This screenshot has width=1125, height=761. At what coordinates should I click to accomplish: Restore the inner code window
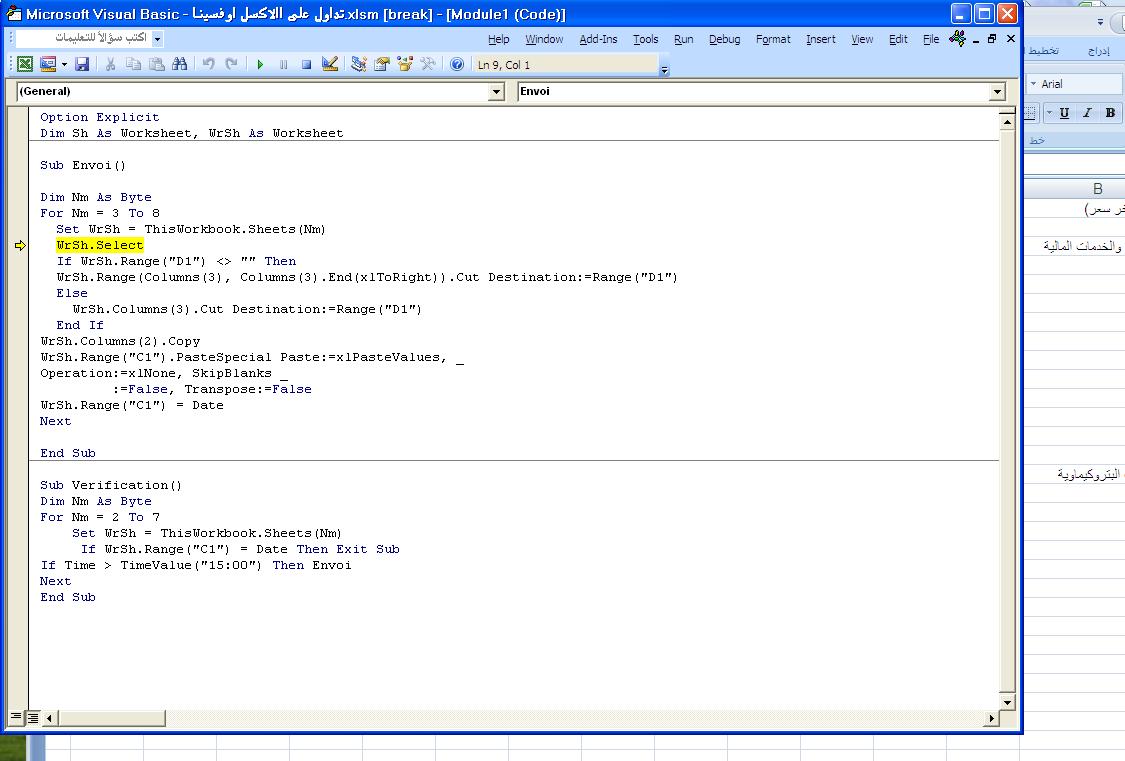pos(992,39)
